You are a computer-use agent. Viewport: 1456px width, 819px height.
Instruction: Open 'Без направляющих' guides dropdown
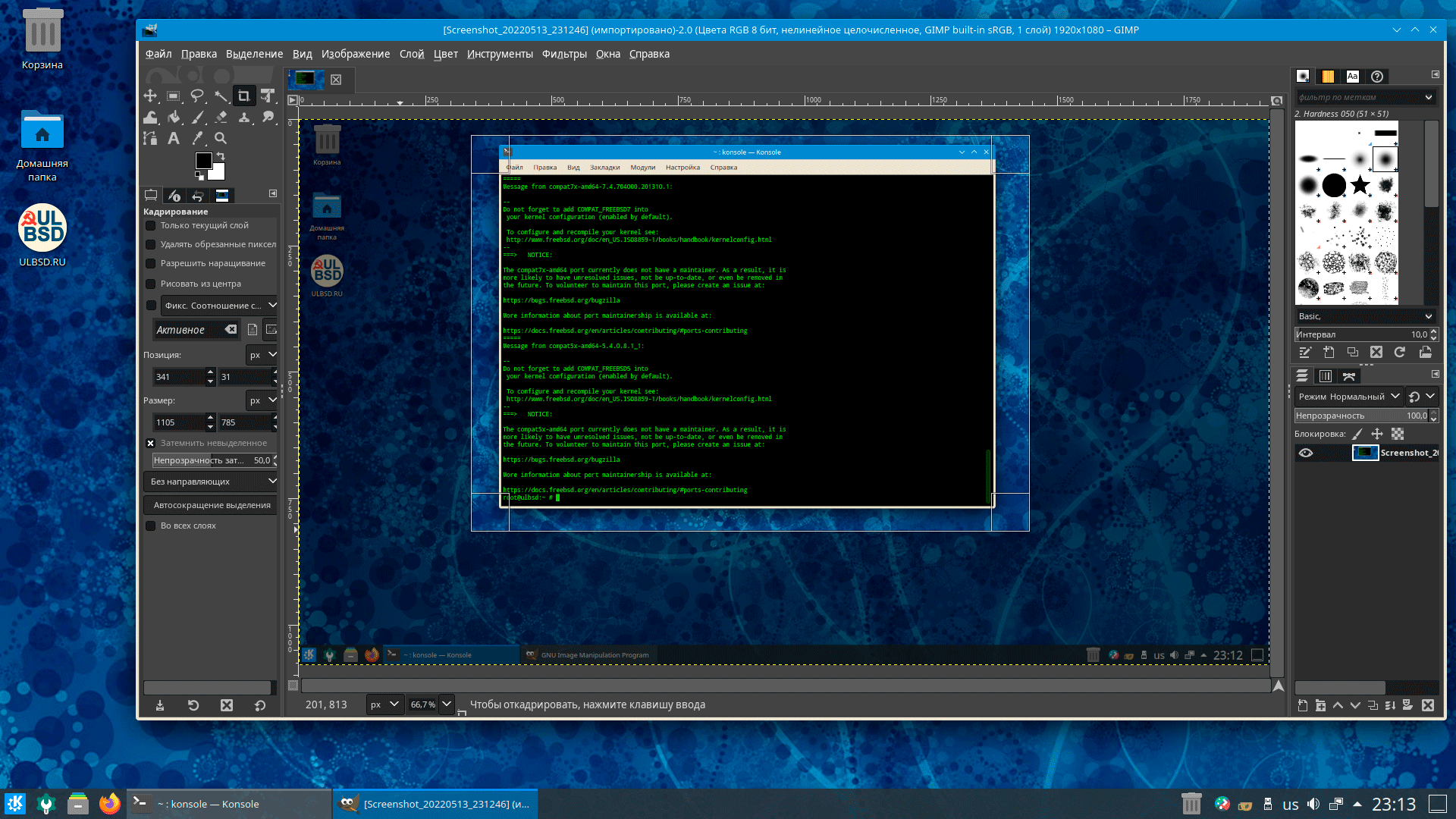(x=212, y=482)
